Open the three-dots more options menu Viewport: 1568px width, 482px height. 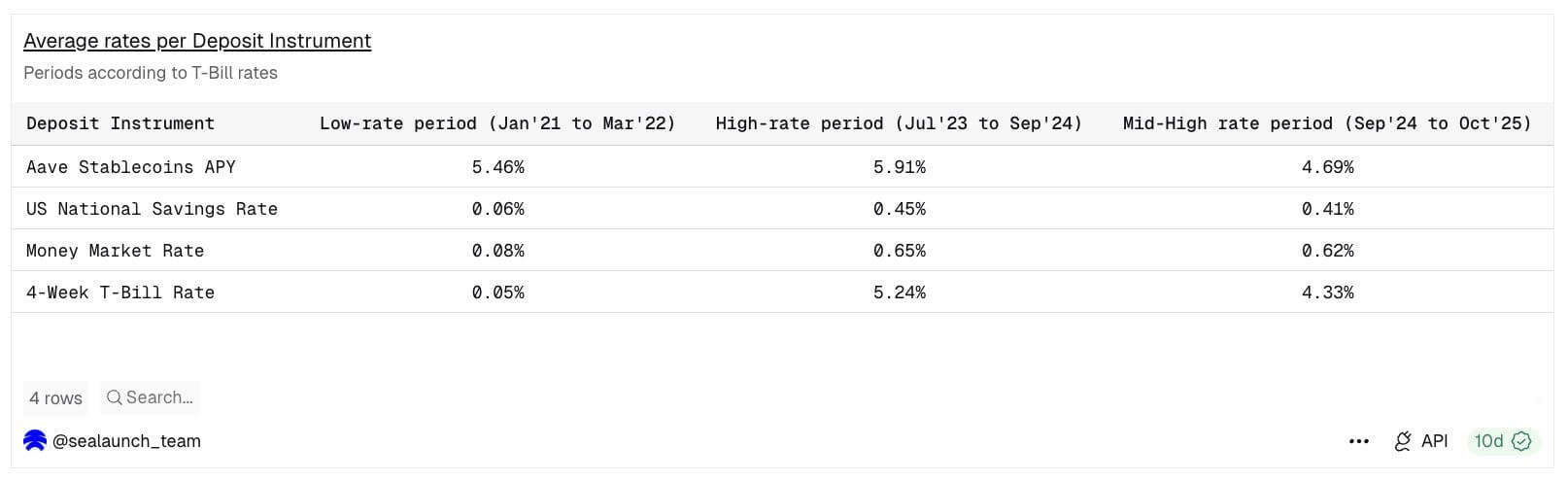(1358, 441)
